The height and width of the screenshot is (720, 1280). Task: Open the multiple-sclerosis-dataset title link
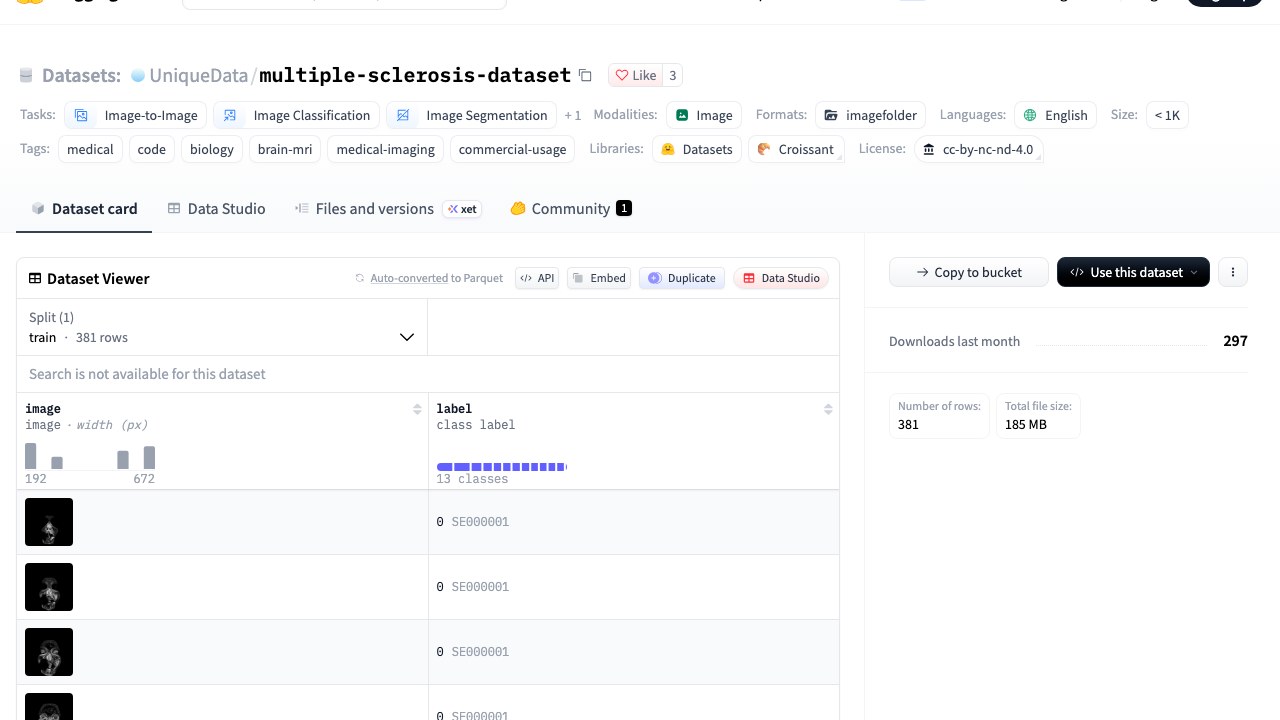point(415,75)
